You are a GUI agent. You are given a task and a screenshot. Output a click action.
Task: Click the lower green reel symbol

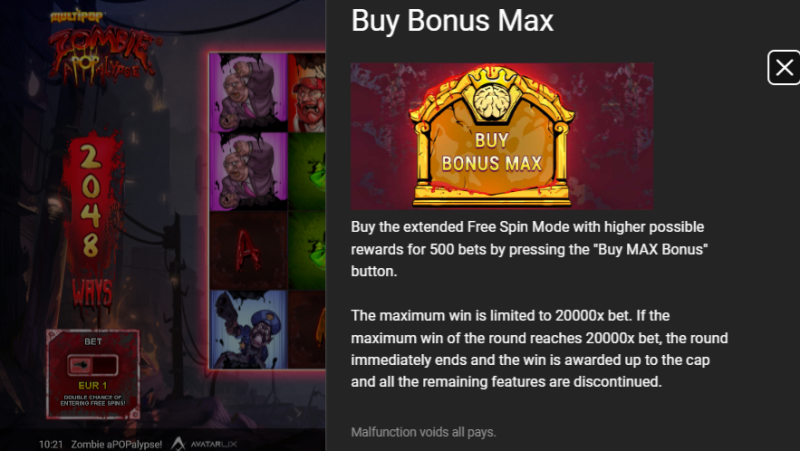pos(307,250)
